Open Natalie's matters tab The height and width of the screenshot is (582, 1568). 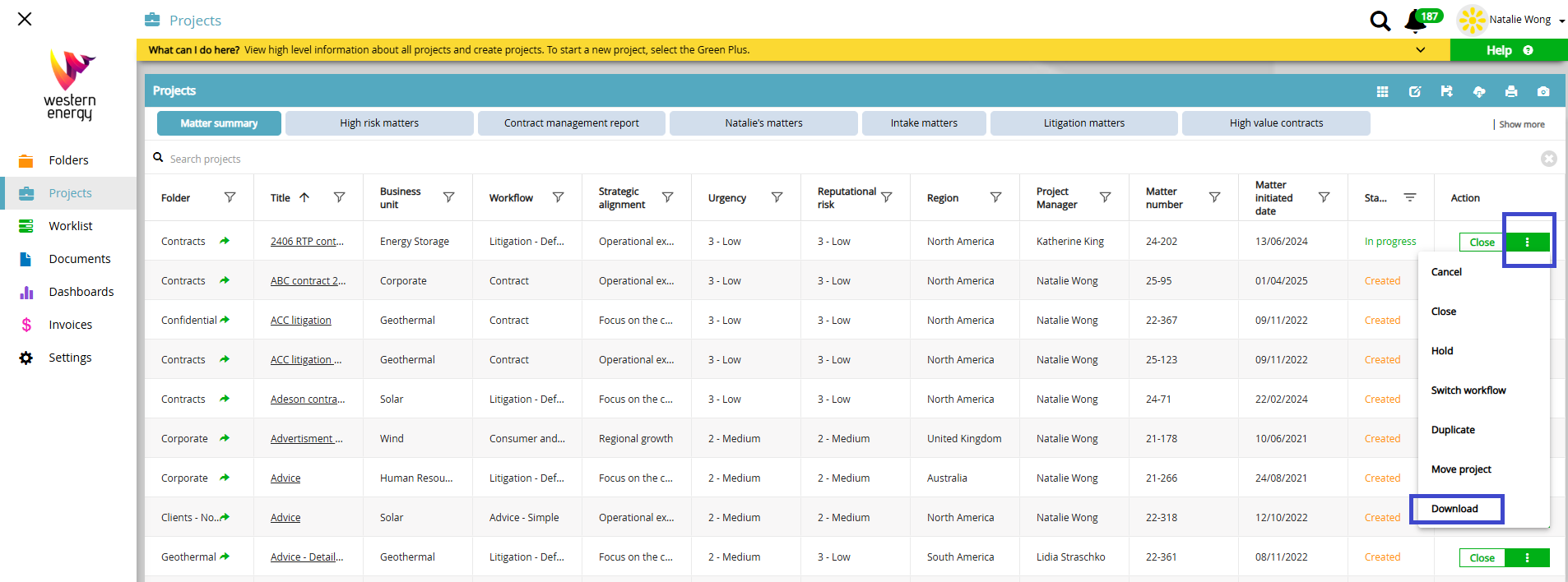(763, 123)
